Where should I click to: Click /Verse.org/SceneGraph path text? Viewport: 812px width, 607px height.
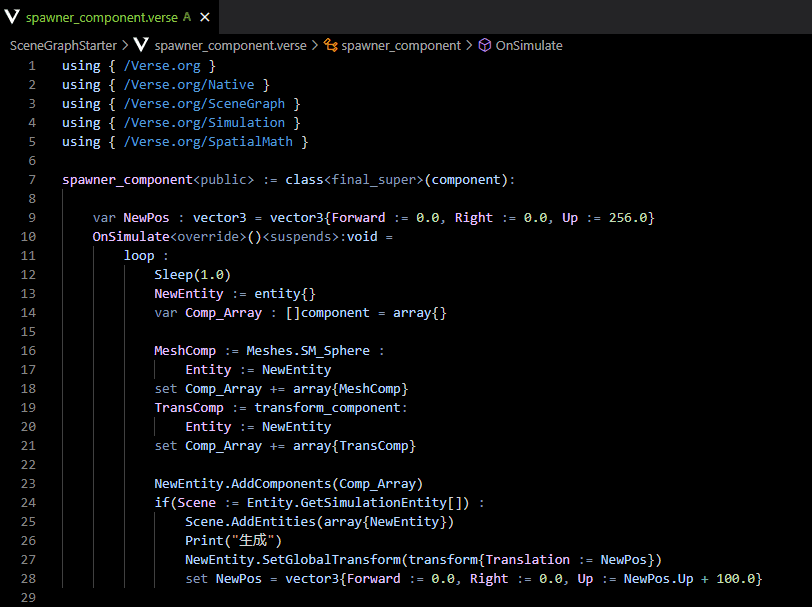point(204,104)
